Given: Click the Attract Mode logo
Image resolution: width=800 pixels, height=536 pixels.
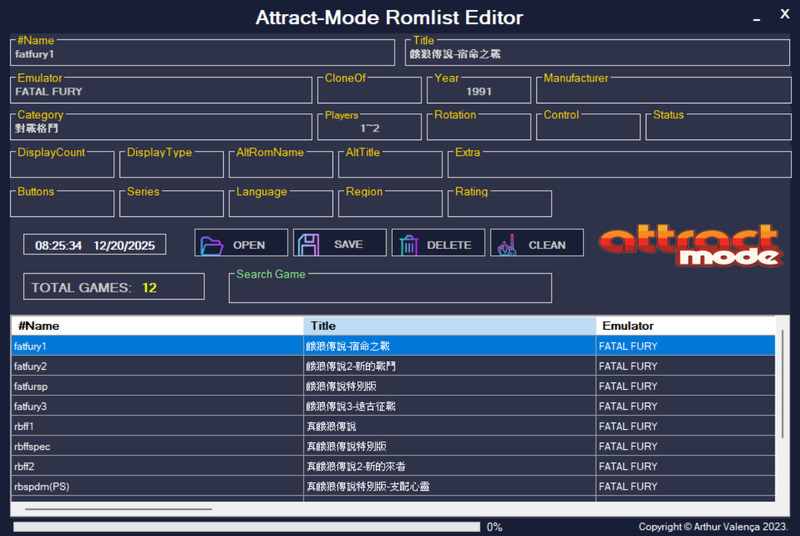Looking at the screenshot, I should (691, 245).
